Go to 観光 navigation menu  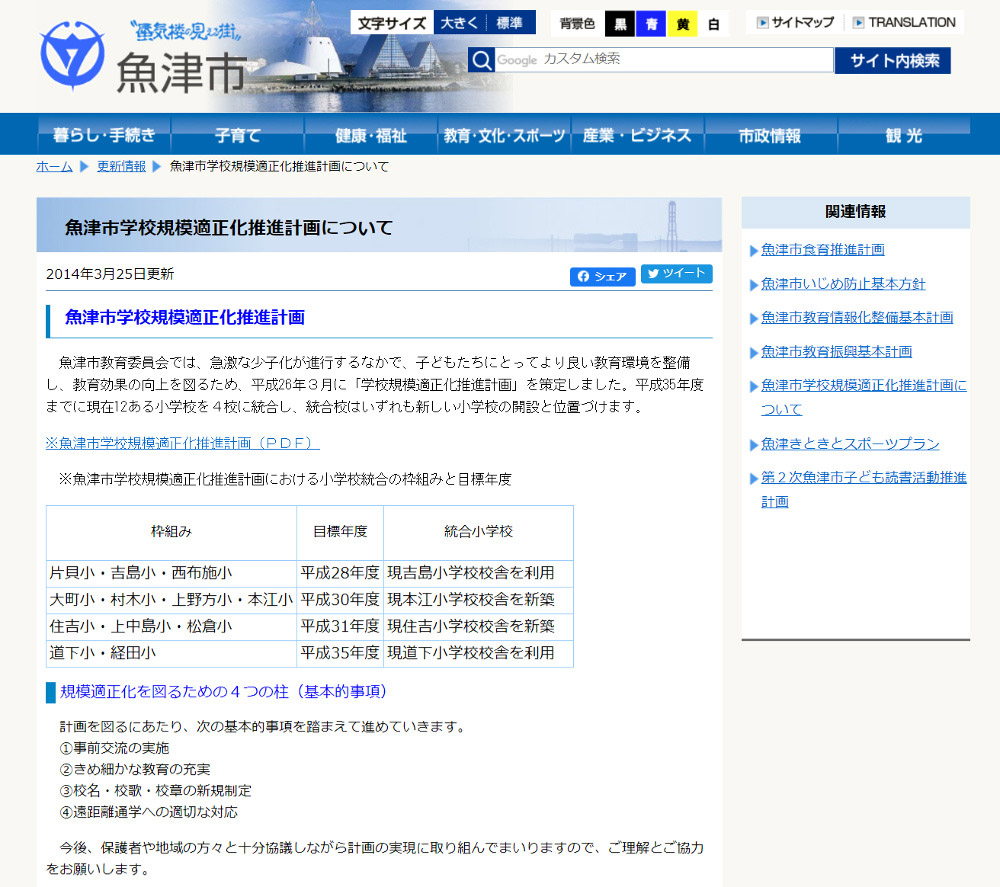[903, 135]
